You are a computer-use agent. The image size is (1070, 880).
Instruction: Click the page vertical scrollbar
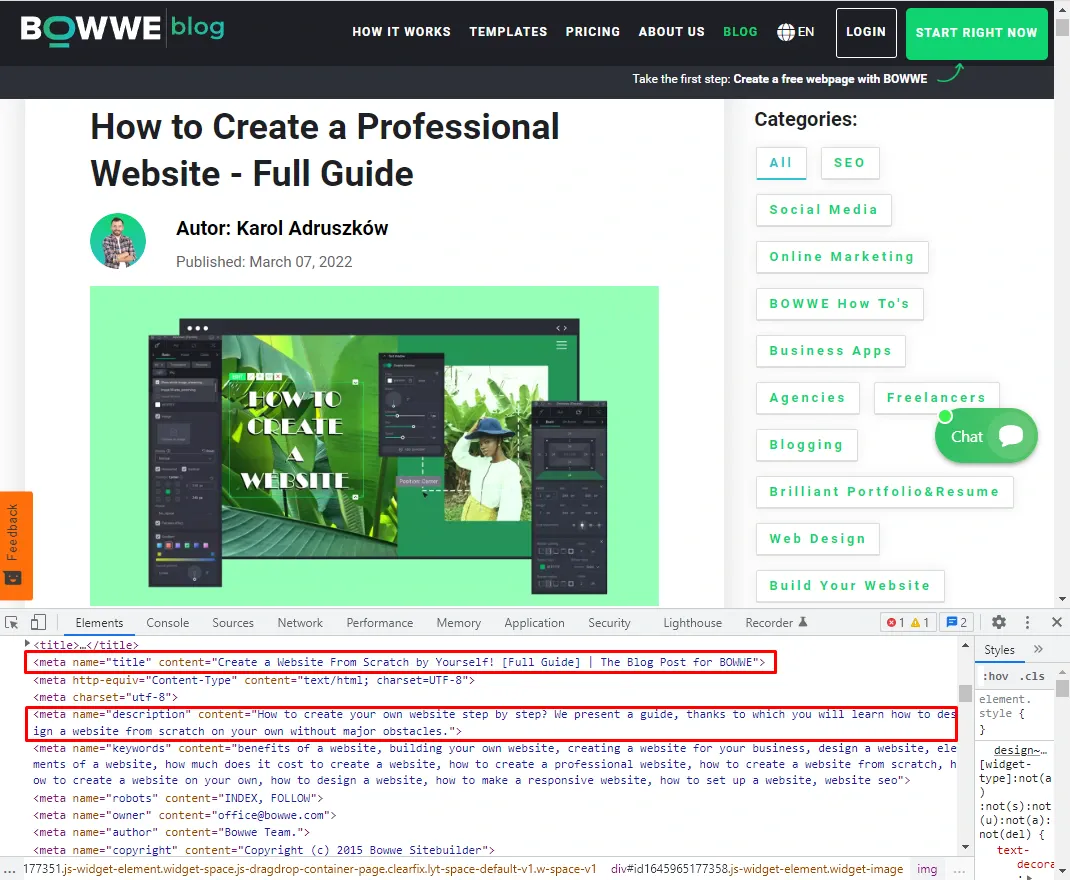point(1062,304)
